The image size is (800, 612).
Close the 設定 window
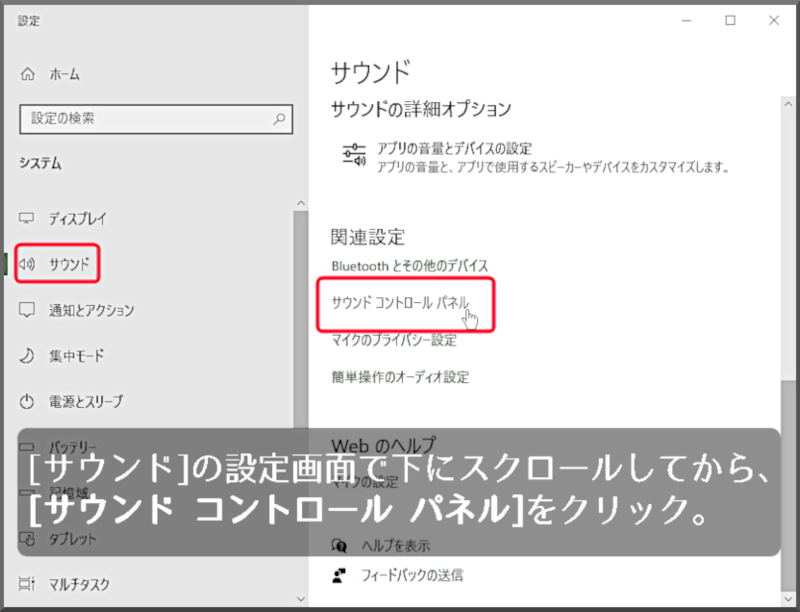point(774,20)
